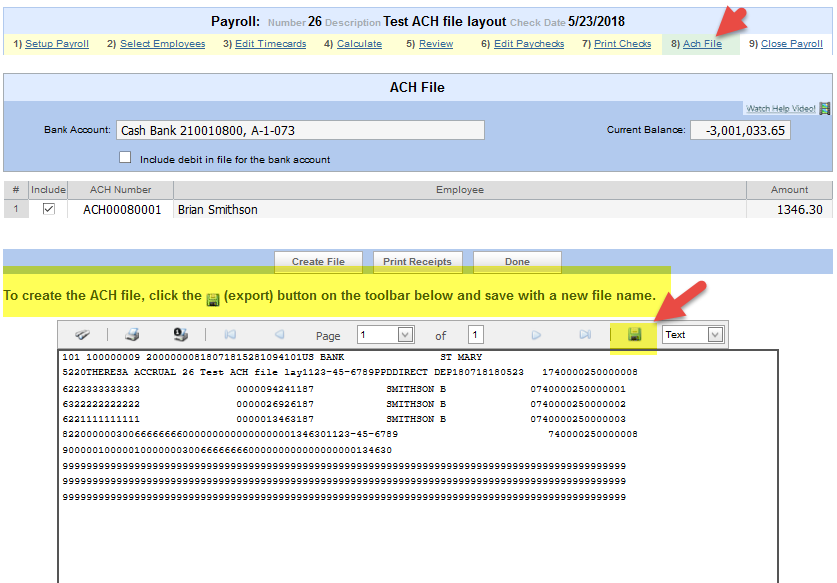Enable include debit in file checkbox
This screenshot has height=583, width=837.
click(x=125, y=156)
